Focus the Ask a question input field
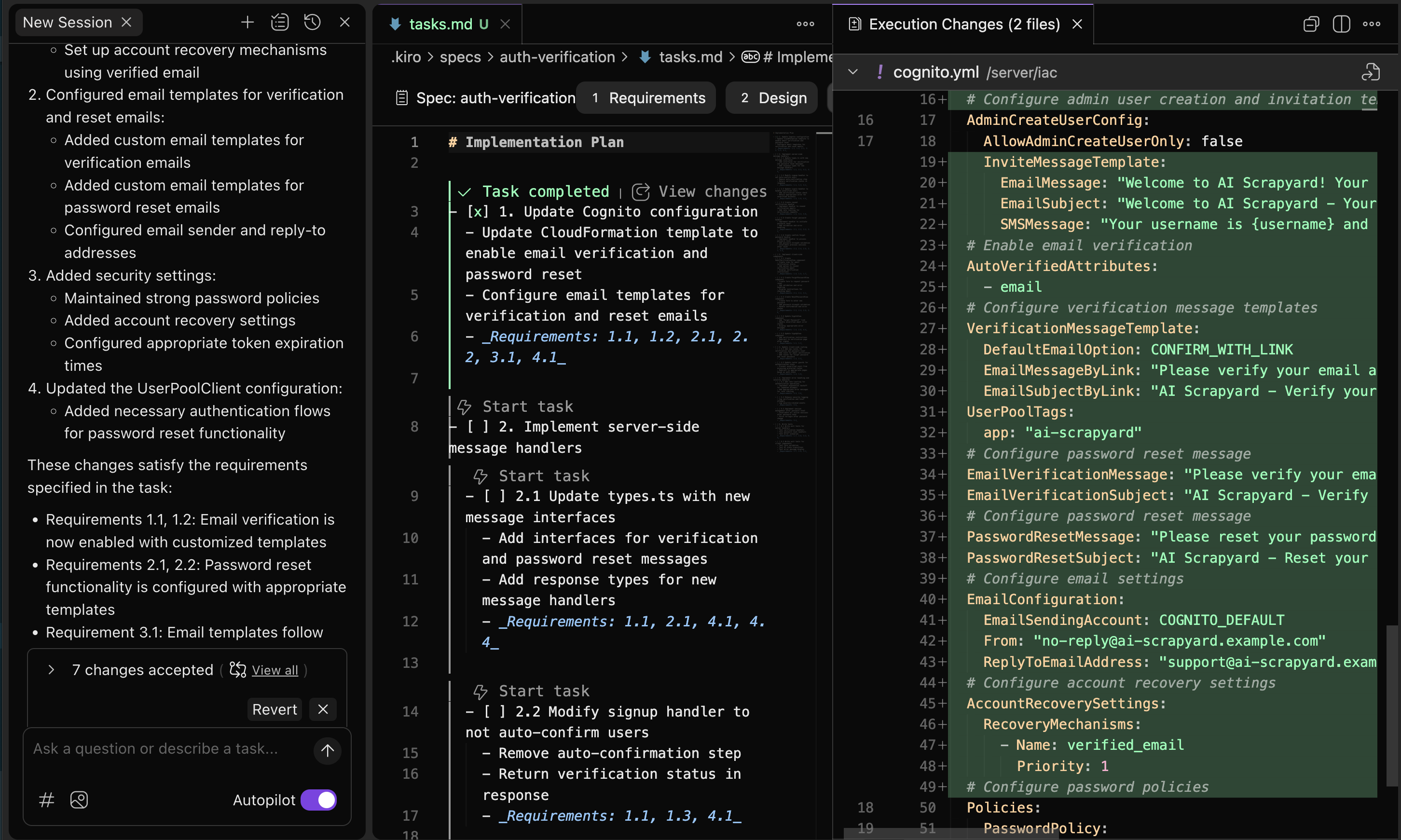 tap(170, 749)
